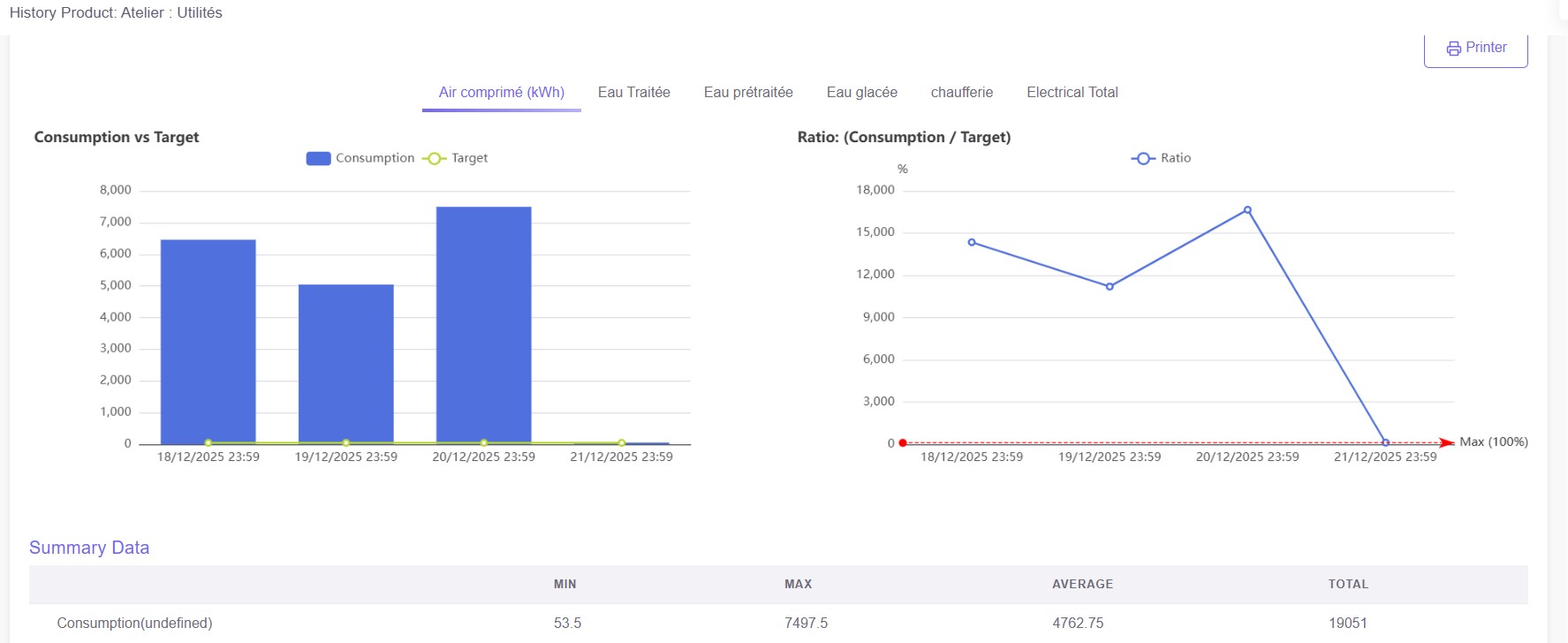Click the red Max (100%) arrow marker
This screenshot has height=643, width=1568.
pyautogui.click(x=1445, y=443)
